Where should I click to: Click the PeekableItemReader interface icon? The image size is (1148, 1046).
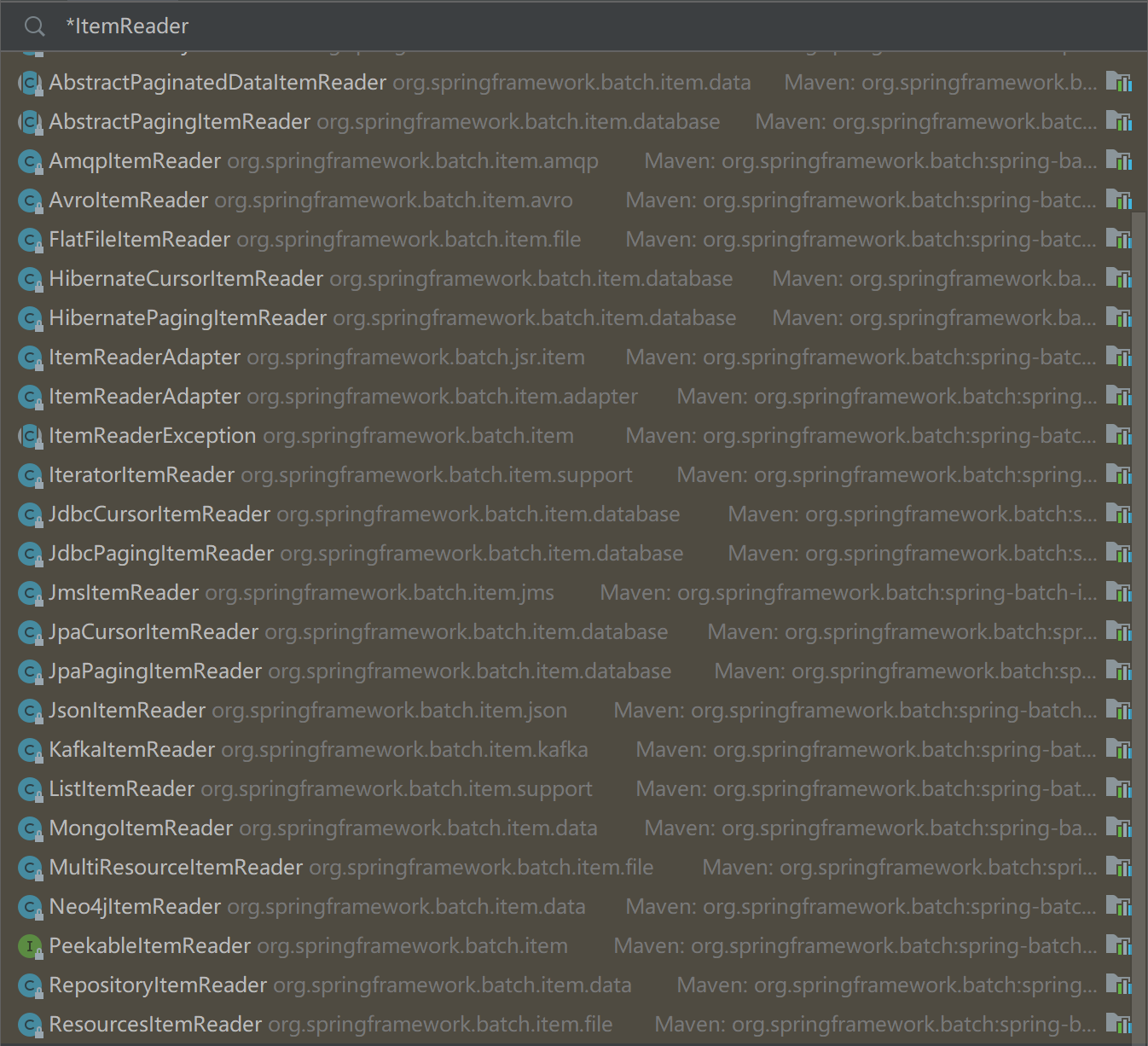[30, 947]
